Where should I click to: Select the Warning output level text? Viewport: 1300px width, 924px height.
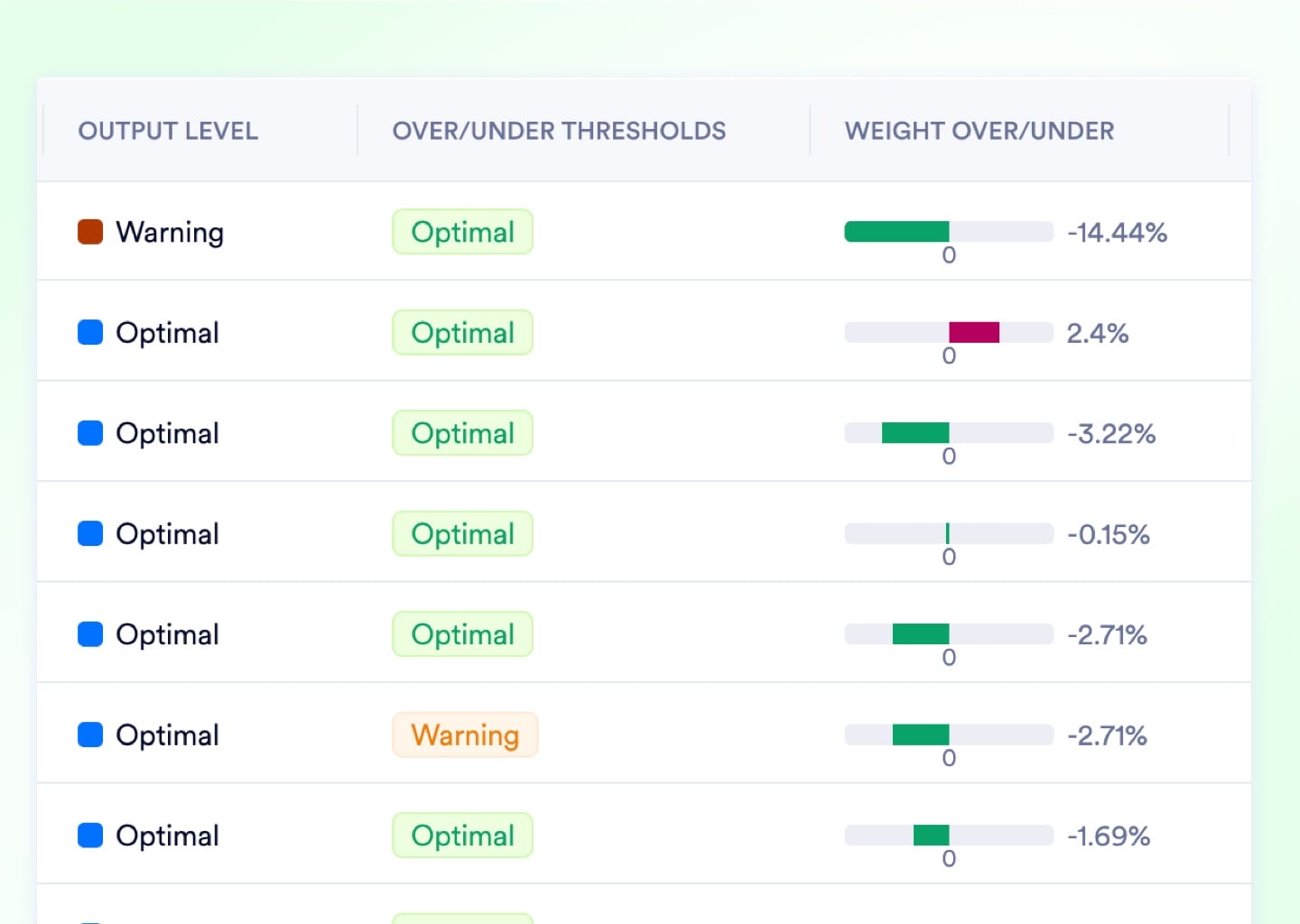(170, 233)
